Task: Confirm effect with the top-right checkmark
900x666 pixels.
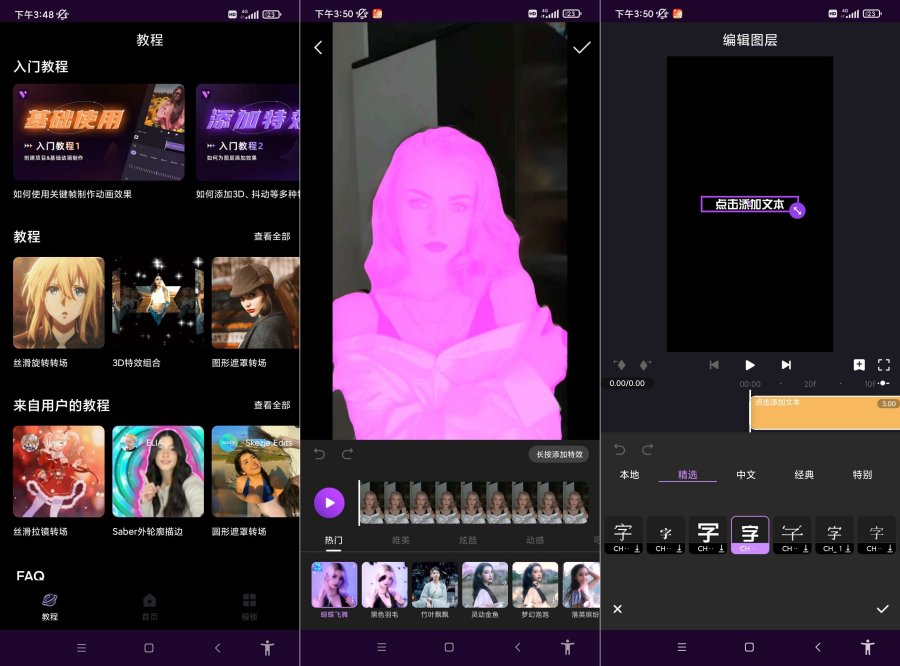Action: [x=582, y=48]
